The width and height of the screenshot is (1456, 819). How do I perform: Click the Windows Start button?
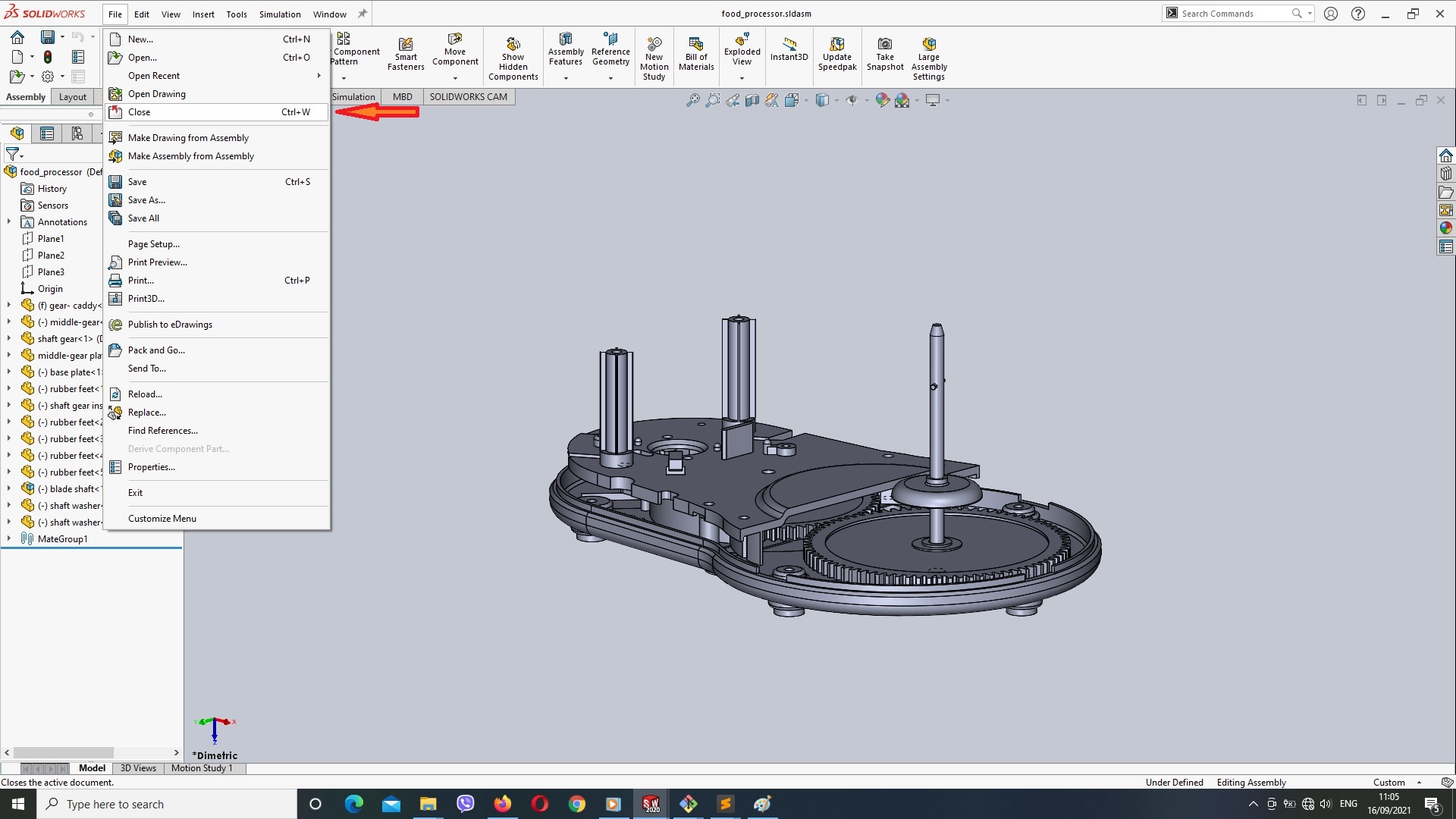point(18,804)
